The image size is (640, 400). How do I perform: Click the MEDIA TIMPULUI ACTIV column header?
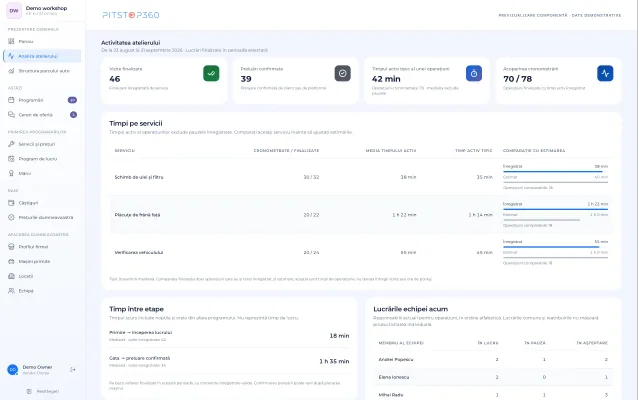(x=391, y=151)
